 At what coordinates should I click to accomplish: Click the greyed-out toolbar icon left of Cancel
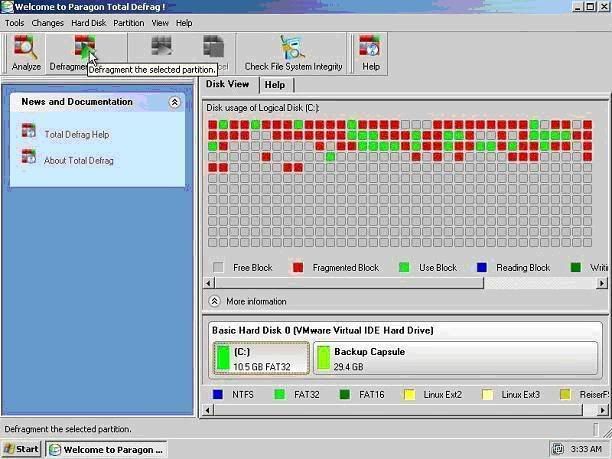[x=162, y=46]
